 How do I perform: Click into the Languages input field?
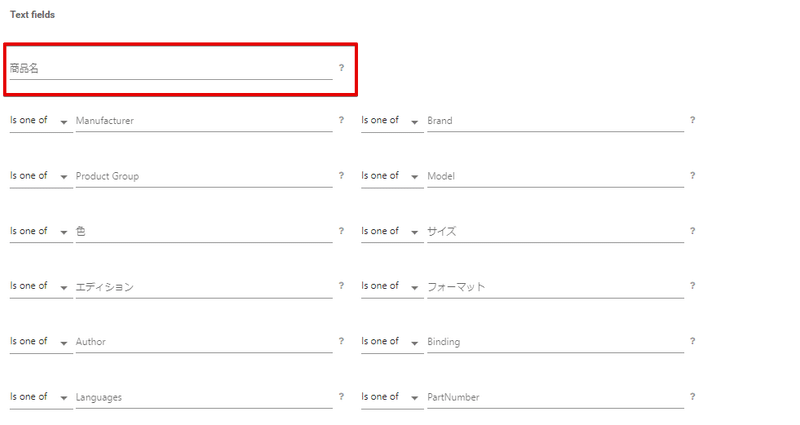pos(203,397)
